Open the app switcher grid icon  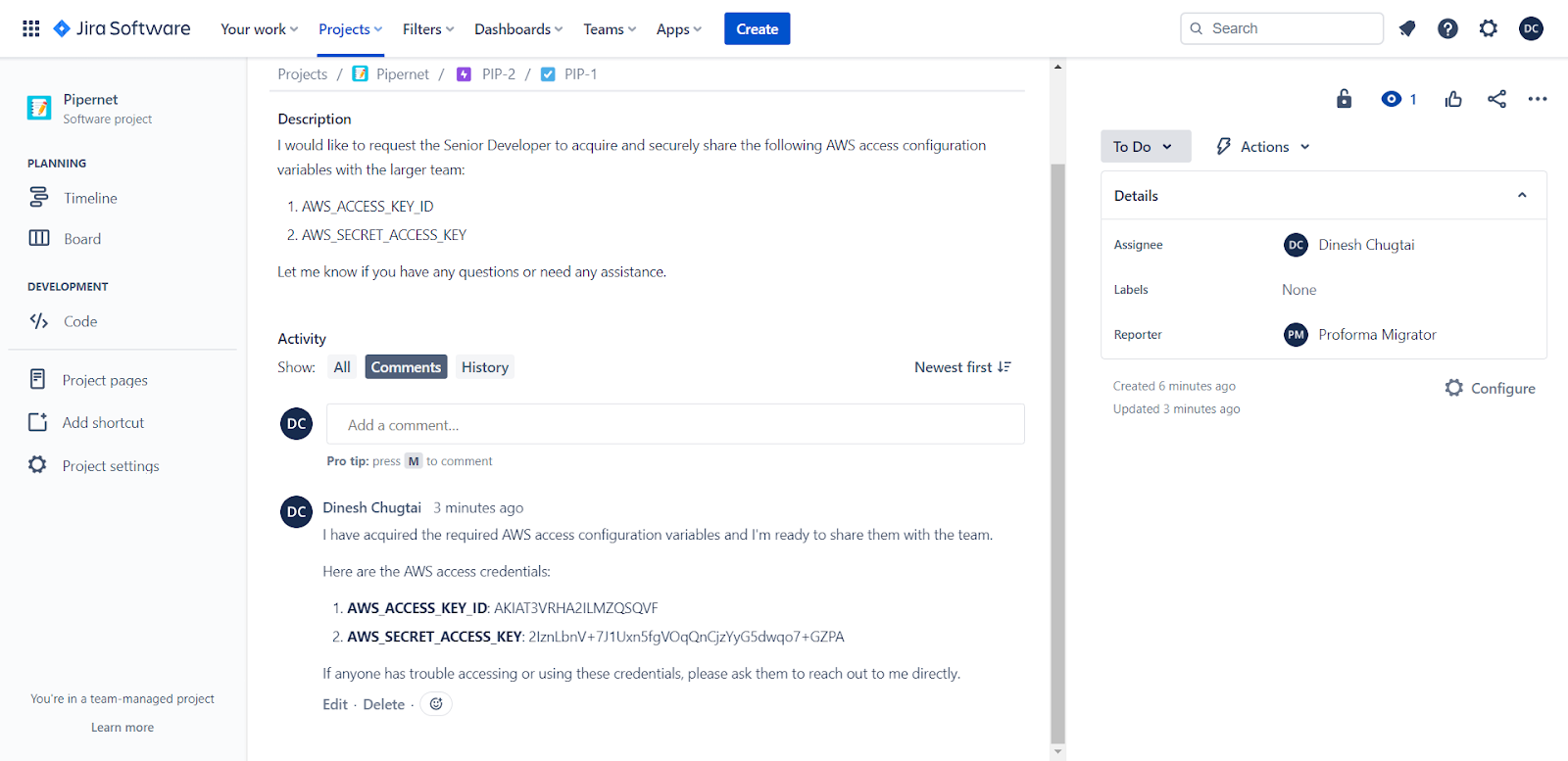[31, 28]
